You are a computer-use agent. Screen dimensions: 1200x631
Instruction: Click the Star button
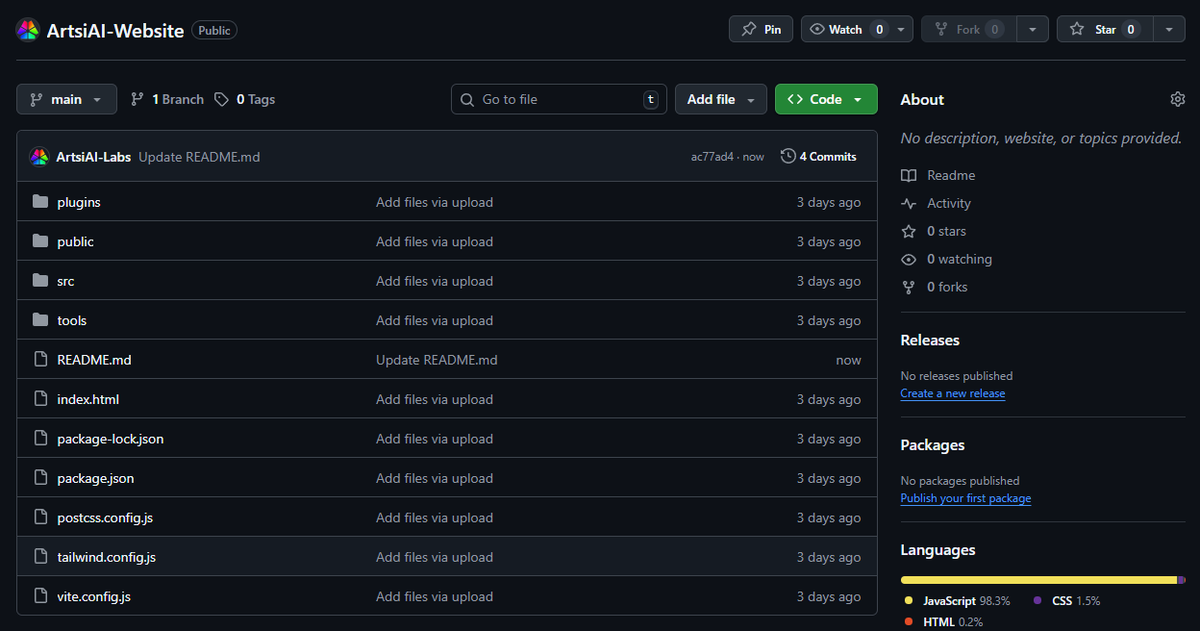pyautogui.click(x=1105, y=29)
